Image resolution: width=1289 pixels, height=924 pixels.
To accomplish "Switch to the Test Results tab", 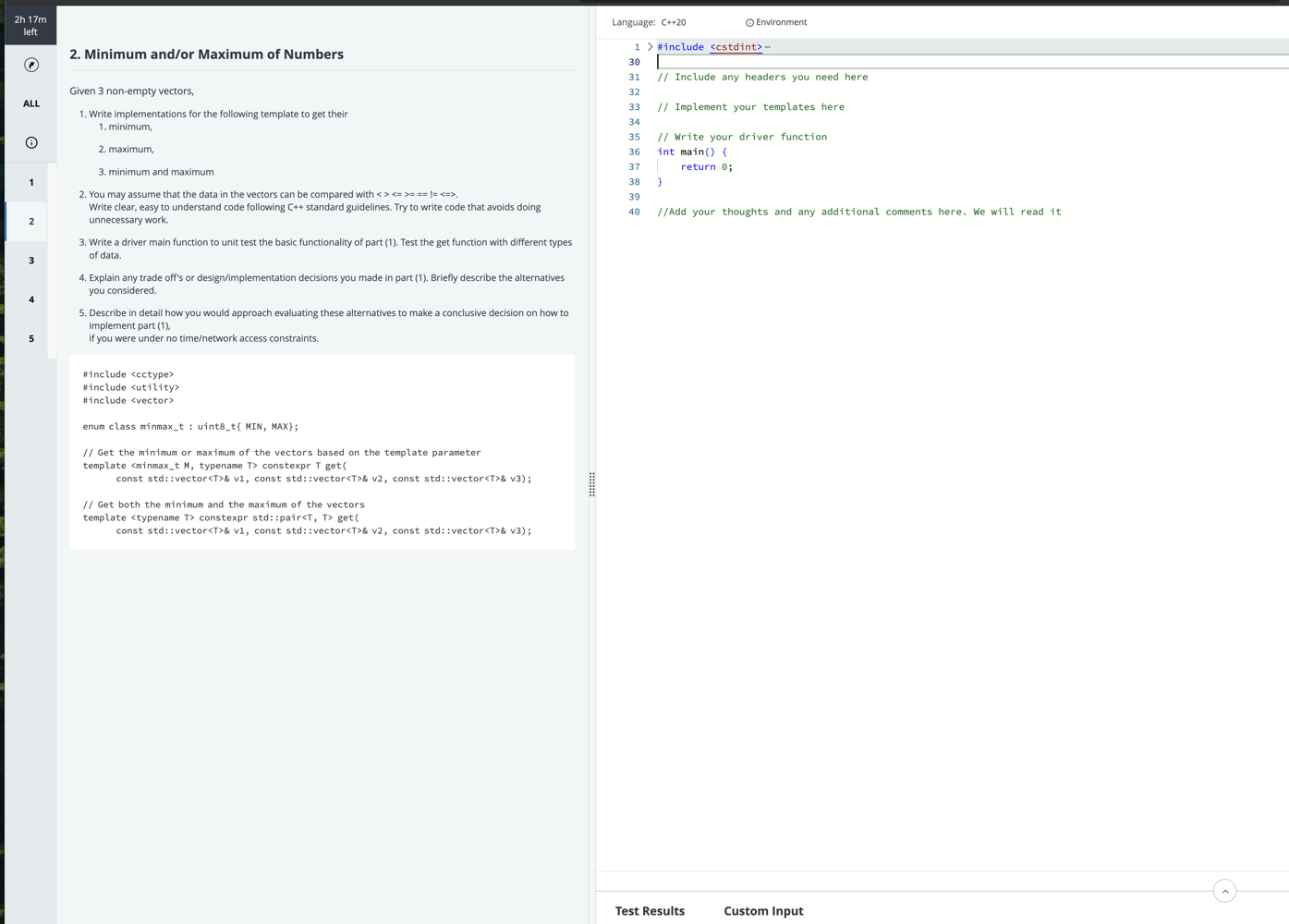I will (650, 911).
